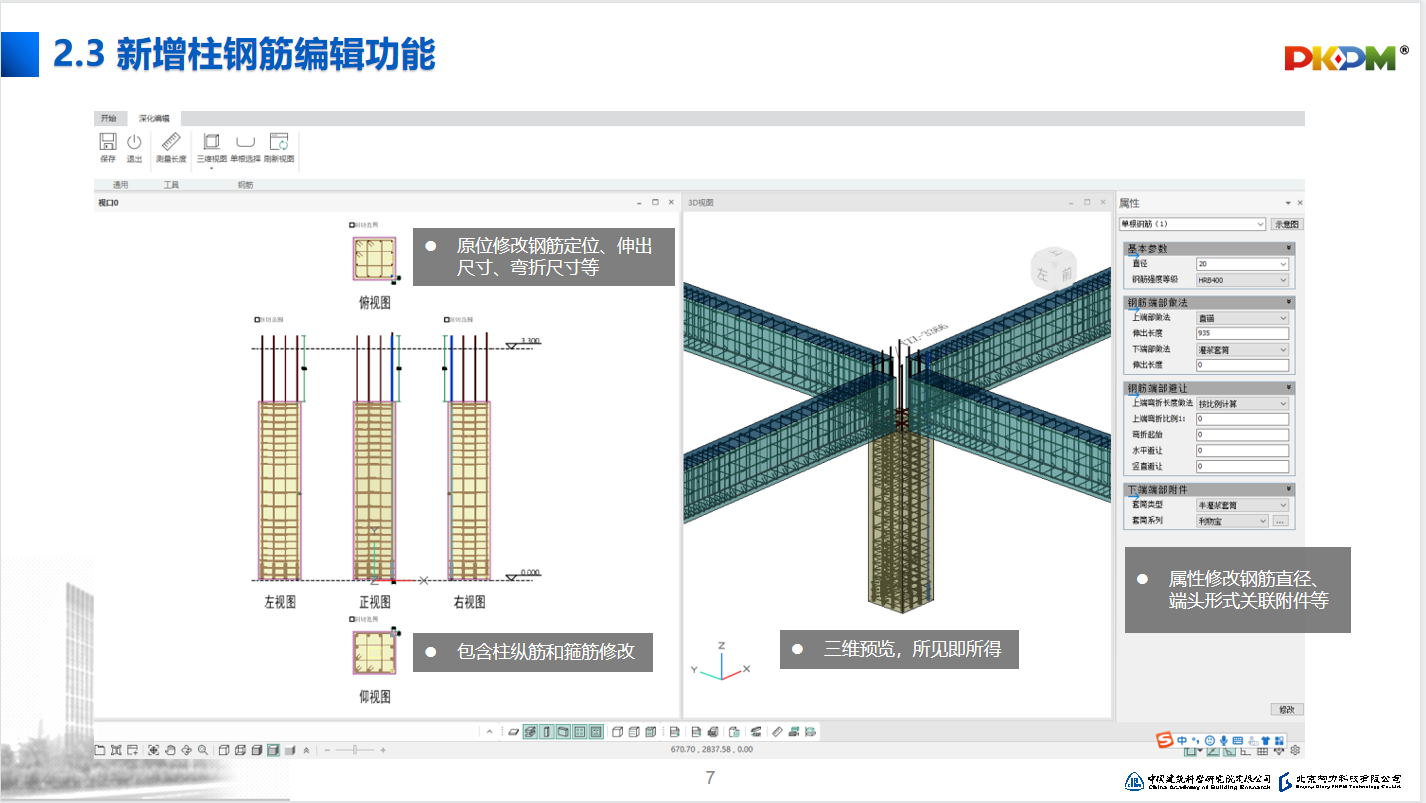1426x803 pixels.
Task: Click the 3.300 elevation marker text
Action: tap(530, 341)
